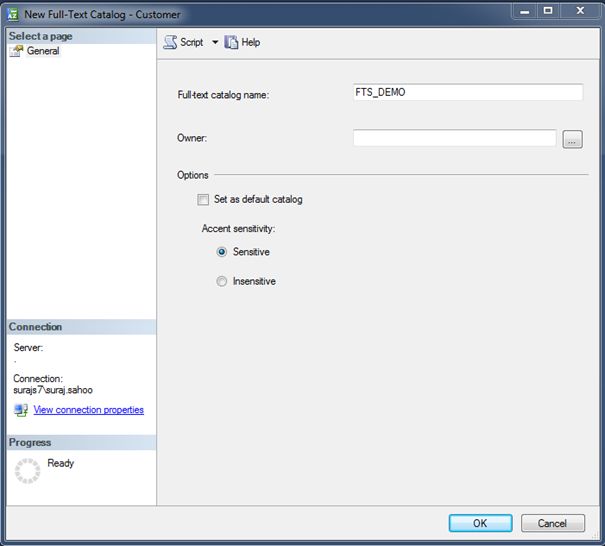
Task: Select the Insensitive accent radio button
Action: [221, 281]
